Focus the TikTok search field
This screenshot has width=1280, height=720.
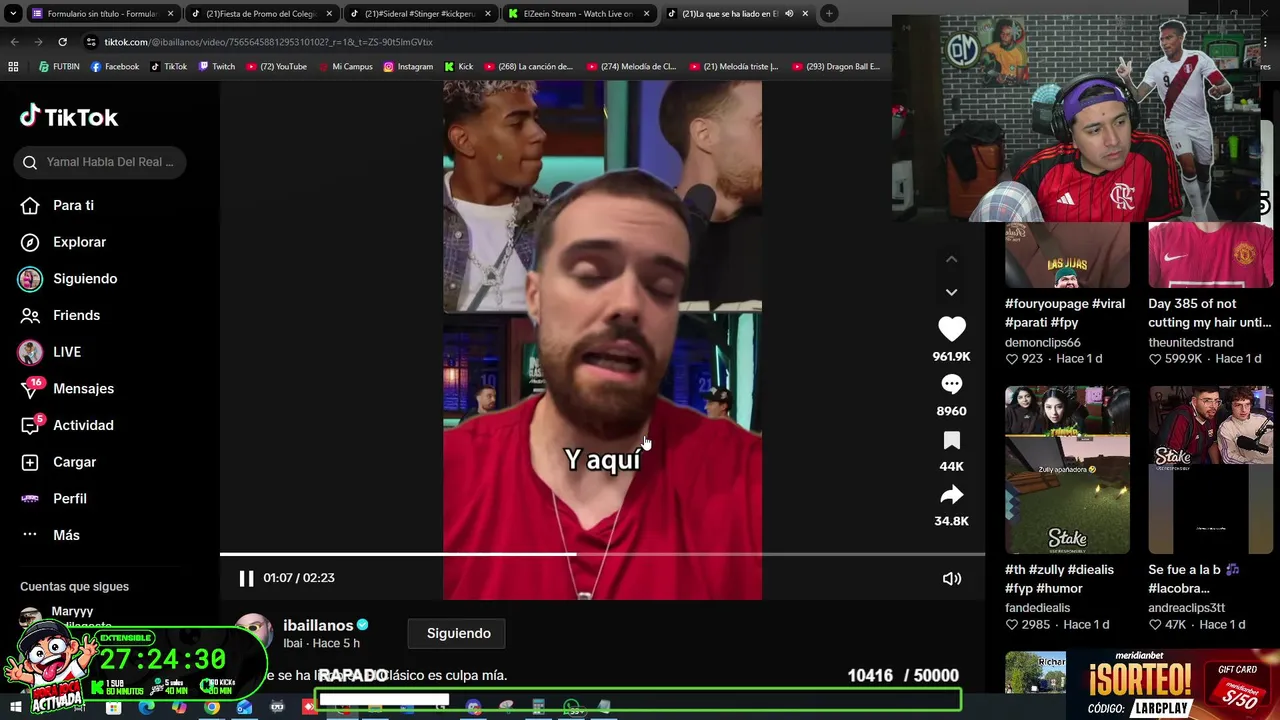point(100,162)
